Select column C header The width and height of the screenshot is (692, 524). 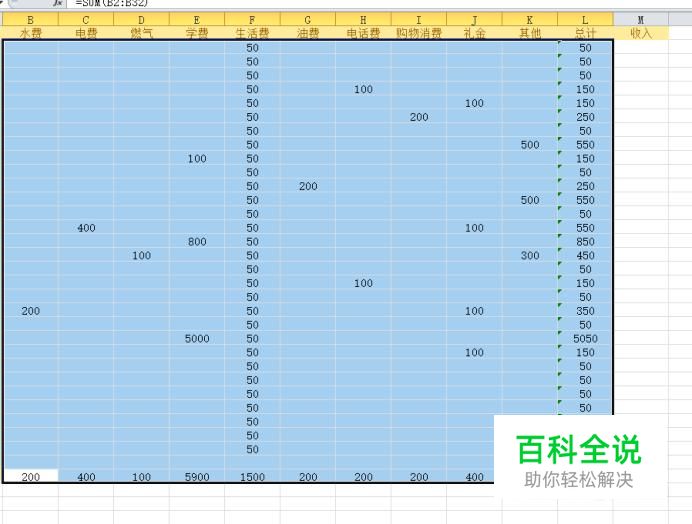pos(86,19)
